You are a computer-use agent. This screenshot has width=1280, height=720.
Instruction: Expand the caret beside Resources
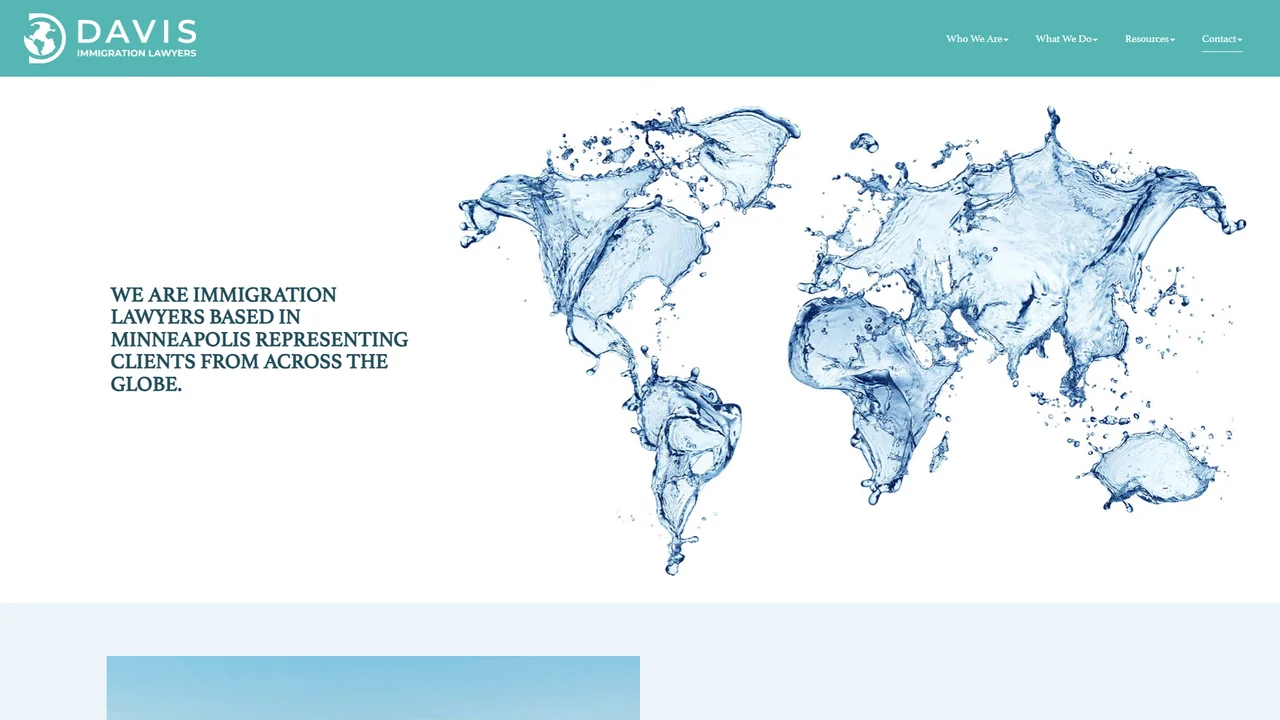[x=1173, y=40]
